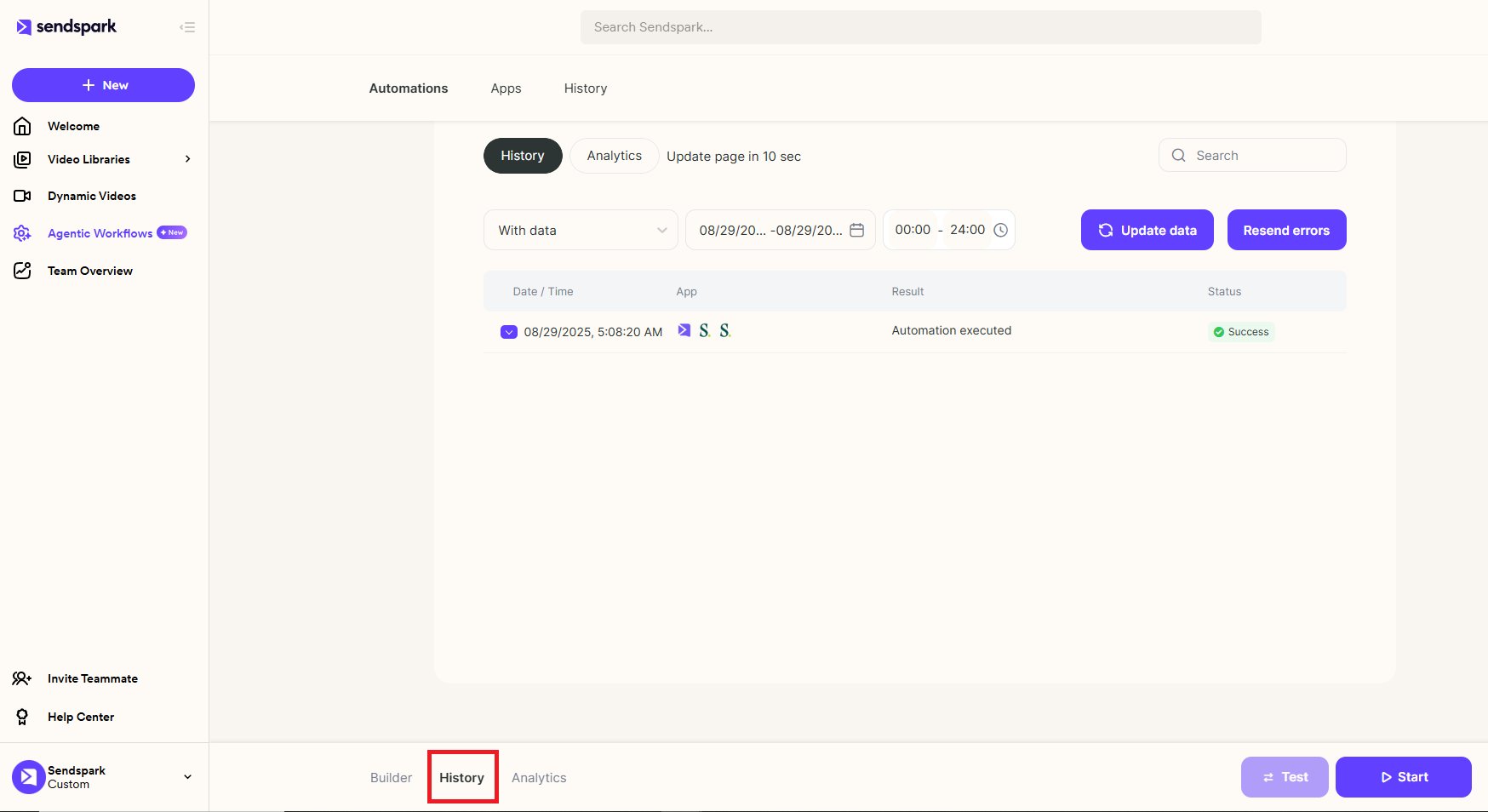The width and height of the screenshot is (1488, 812).
Task: Click the App column header
Action: point(687,291)
